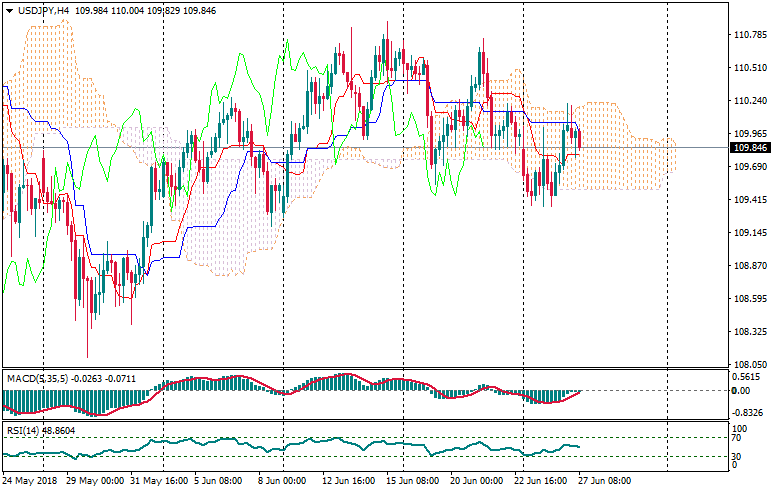Select the current price tag 109.846
771x492 pixels.
click(750, 148)
